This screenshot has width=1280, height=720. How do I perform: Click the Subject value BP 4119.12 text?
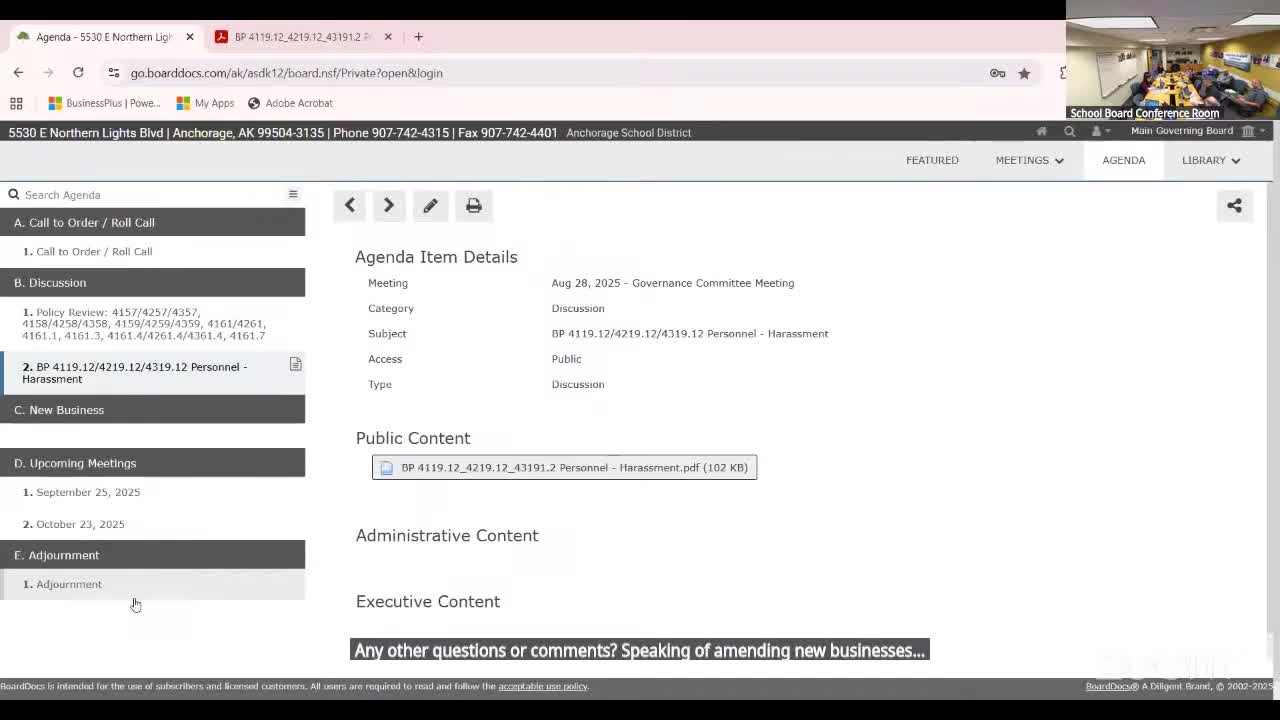pos(690,334)
